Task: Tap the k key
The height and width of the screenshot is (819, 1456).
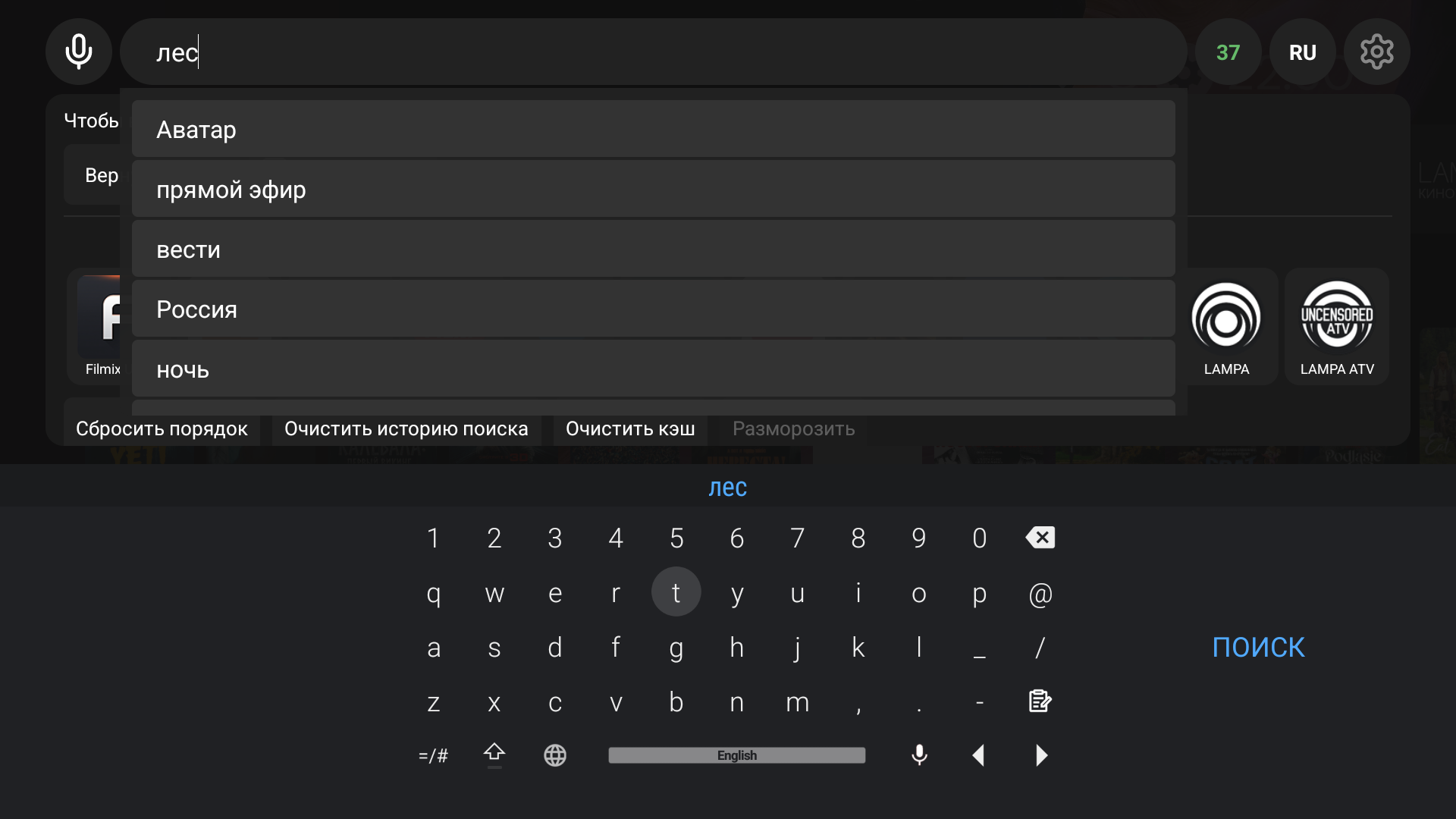Action: pyautogui.click(x=858, y=648)
